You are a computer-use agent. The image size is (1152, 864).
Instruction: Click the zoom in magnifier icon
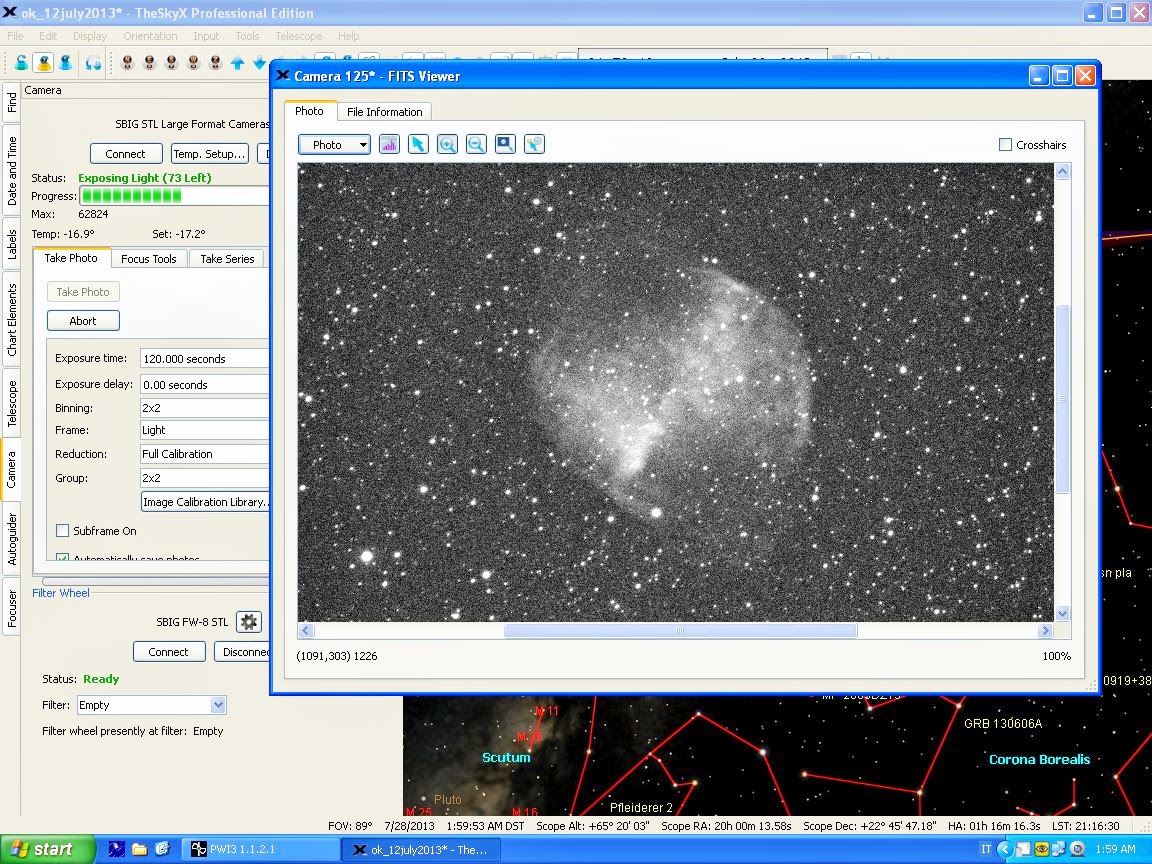tap(447, 145)
